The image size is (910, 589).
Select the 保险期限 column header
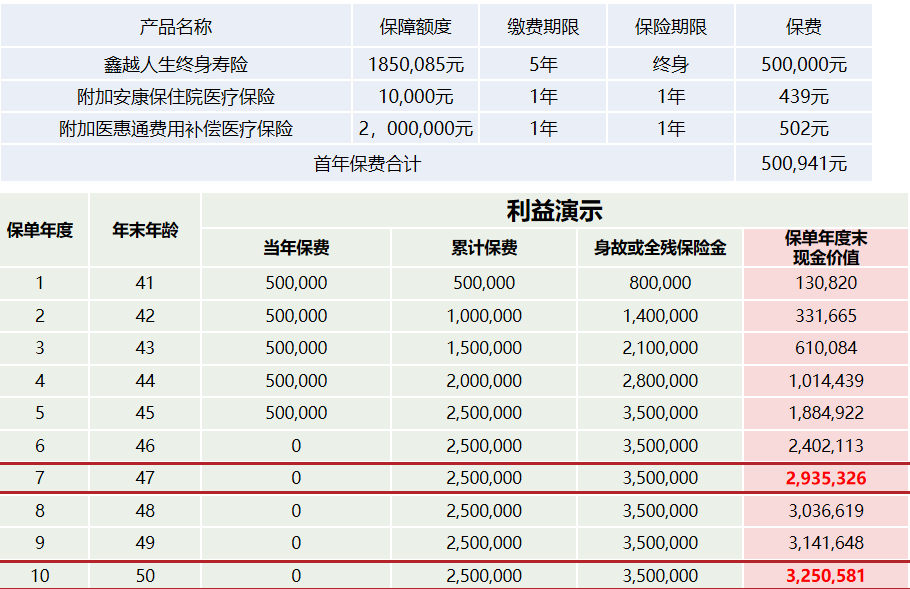coord(670,26)
